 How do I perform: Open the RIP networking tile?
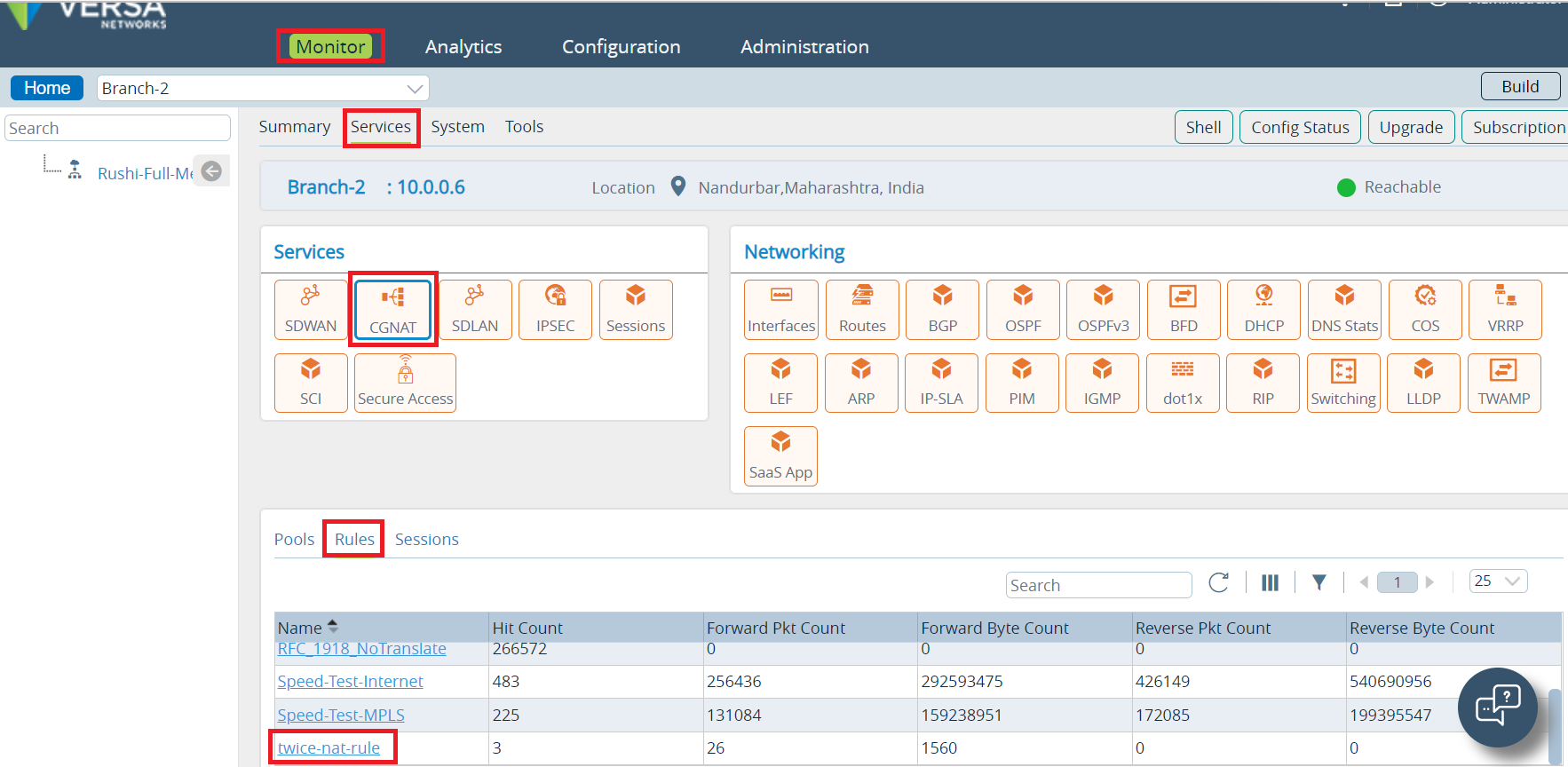(1263, 383)
